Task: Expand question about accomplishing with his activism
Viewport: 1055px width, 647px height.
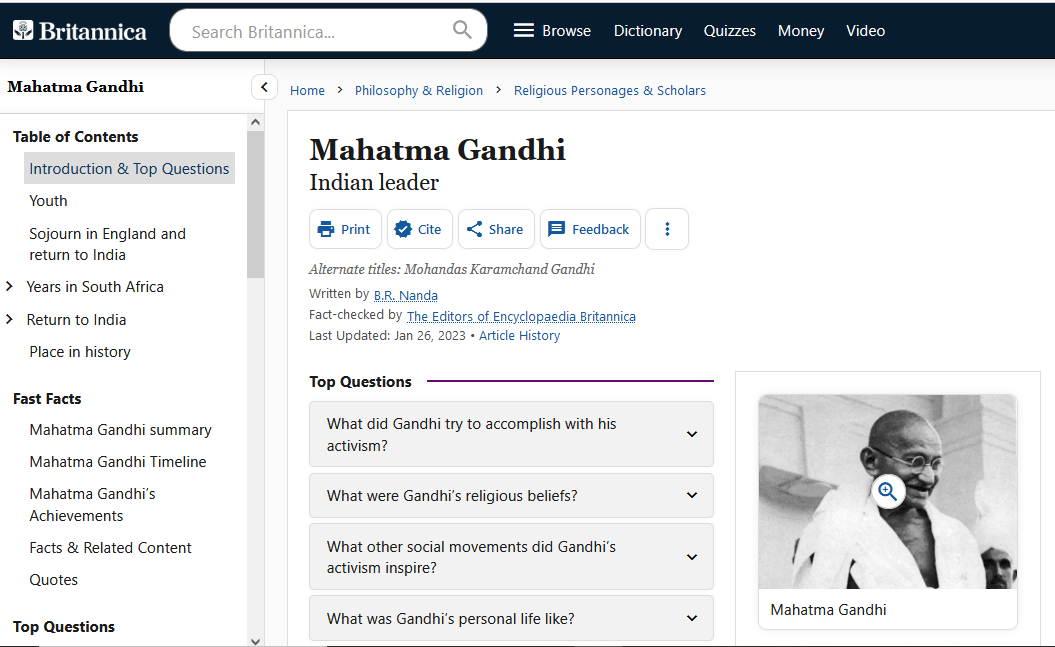Action: coord(511,434)
